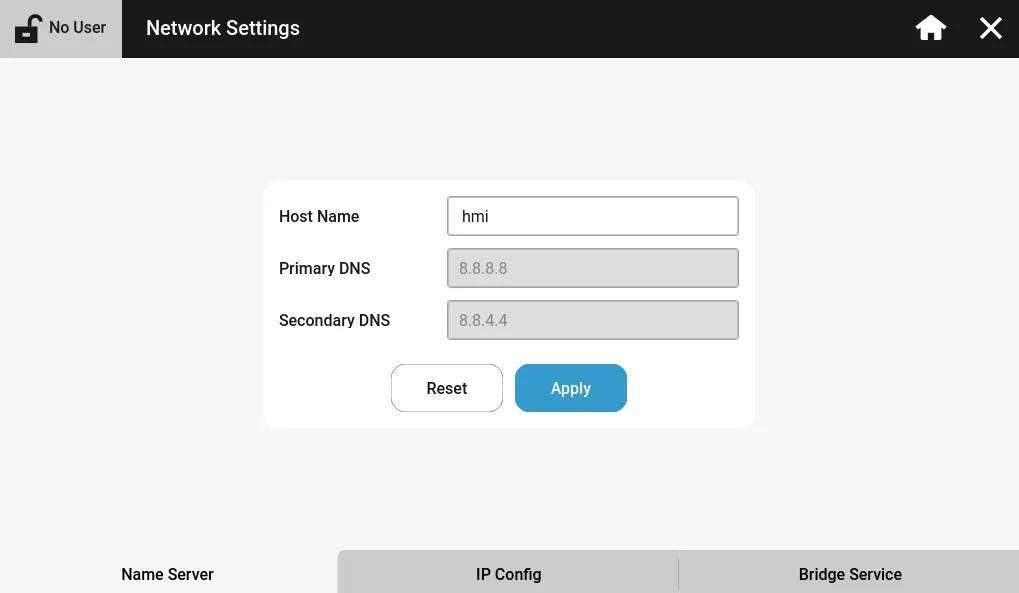
Task: Click the empty gray area above the form
Action: pyautogui.click(x=508, y=120)
